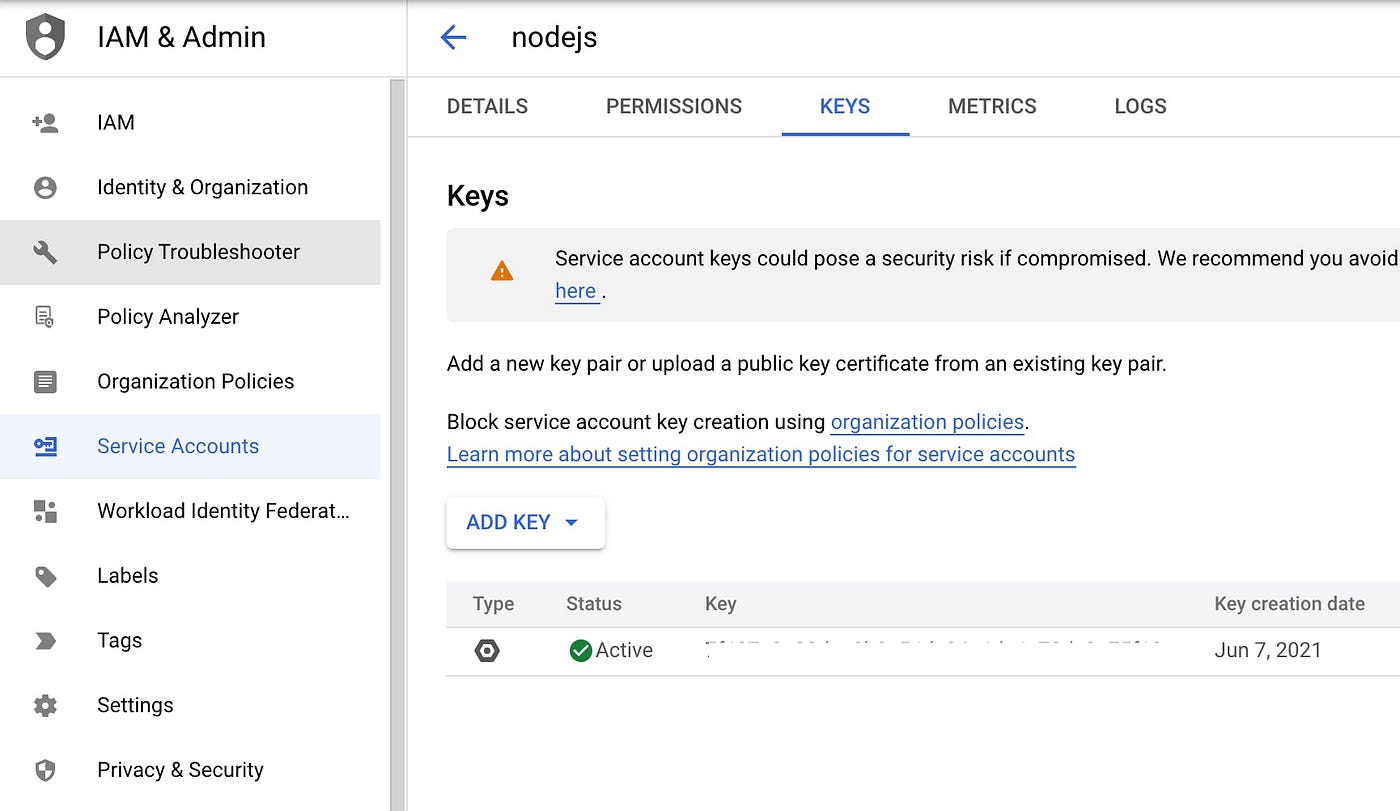
Task: Select the KEYS tab
Action: [845, 106]
